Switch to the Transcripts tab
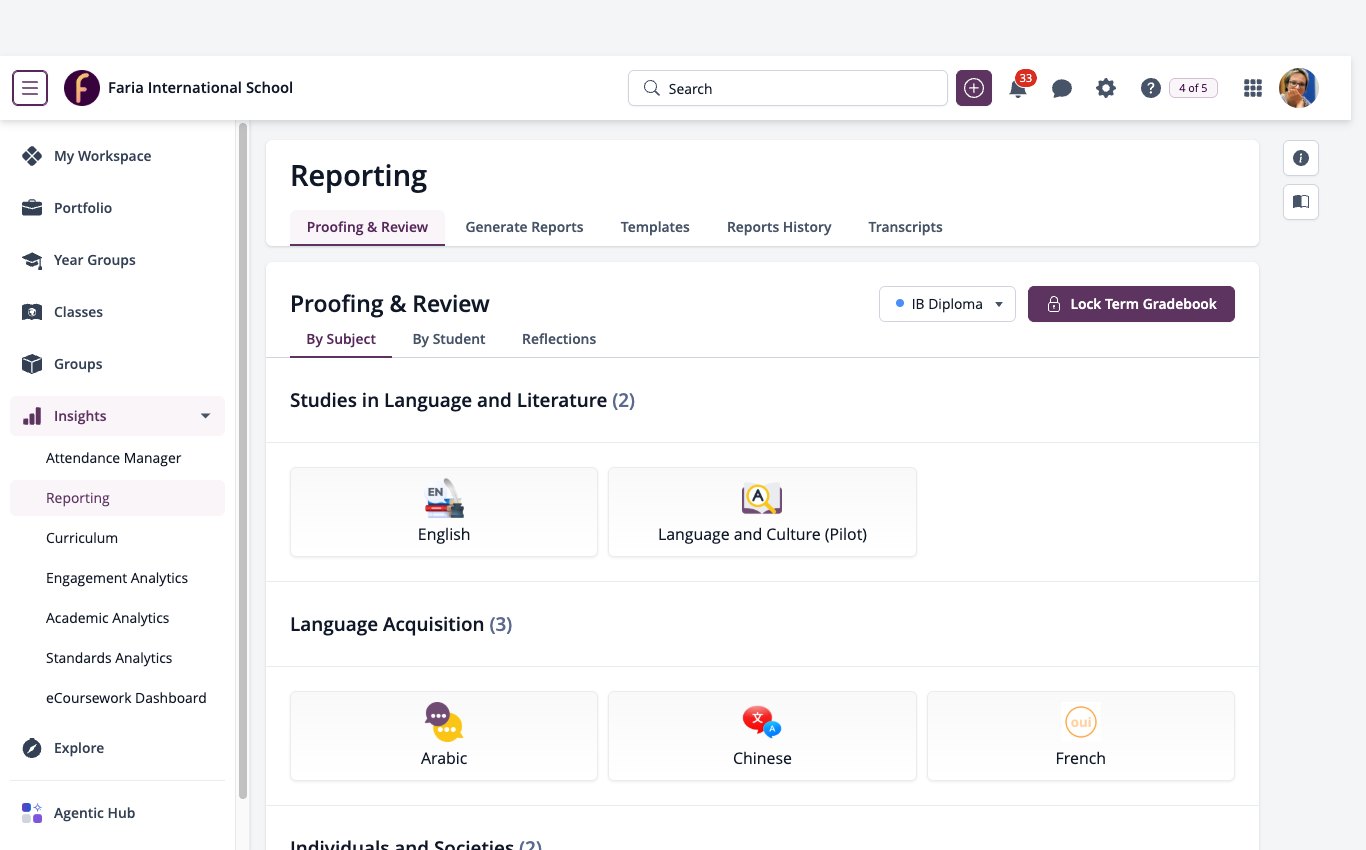 [x=905, y=227]
